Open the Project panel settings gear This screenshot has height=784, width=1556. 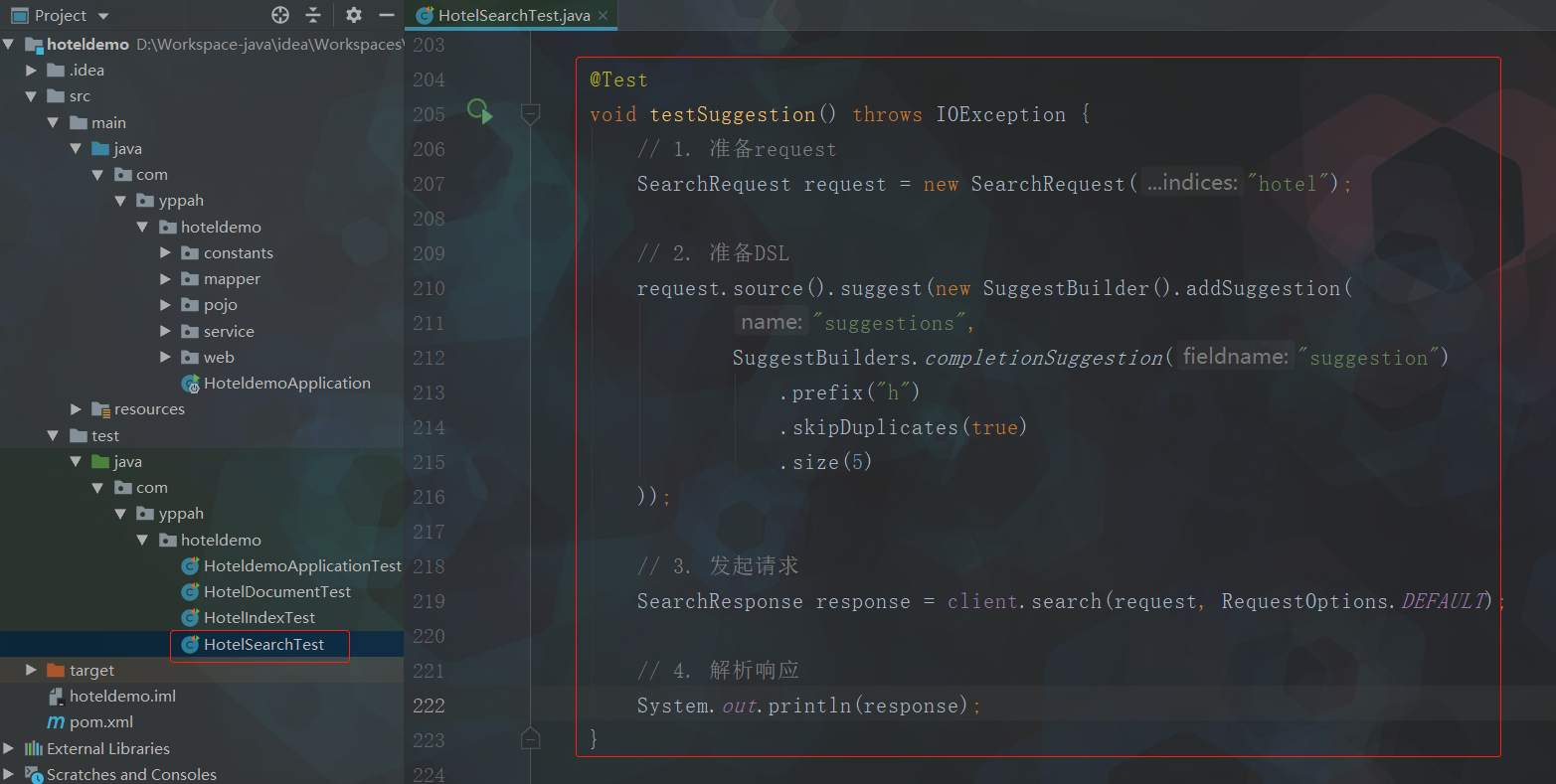click(x=353, y=15)
